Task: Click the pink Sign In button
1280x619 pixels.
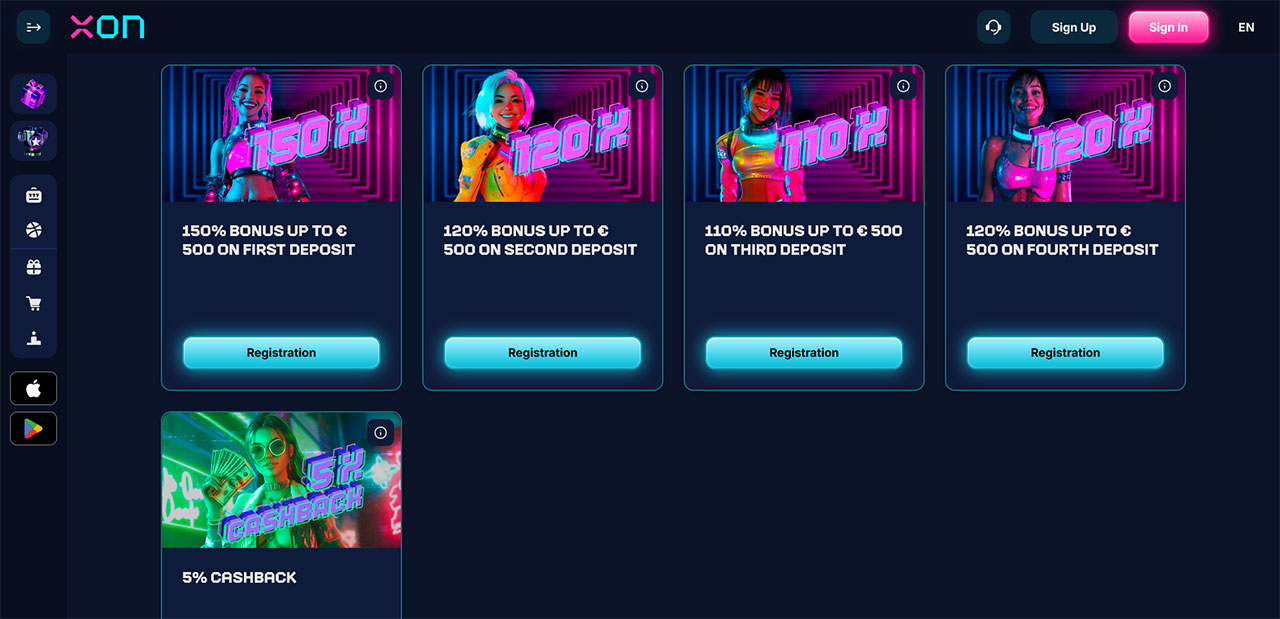Action: [1168, 27]
